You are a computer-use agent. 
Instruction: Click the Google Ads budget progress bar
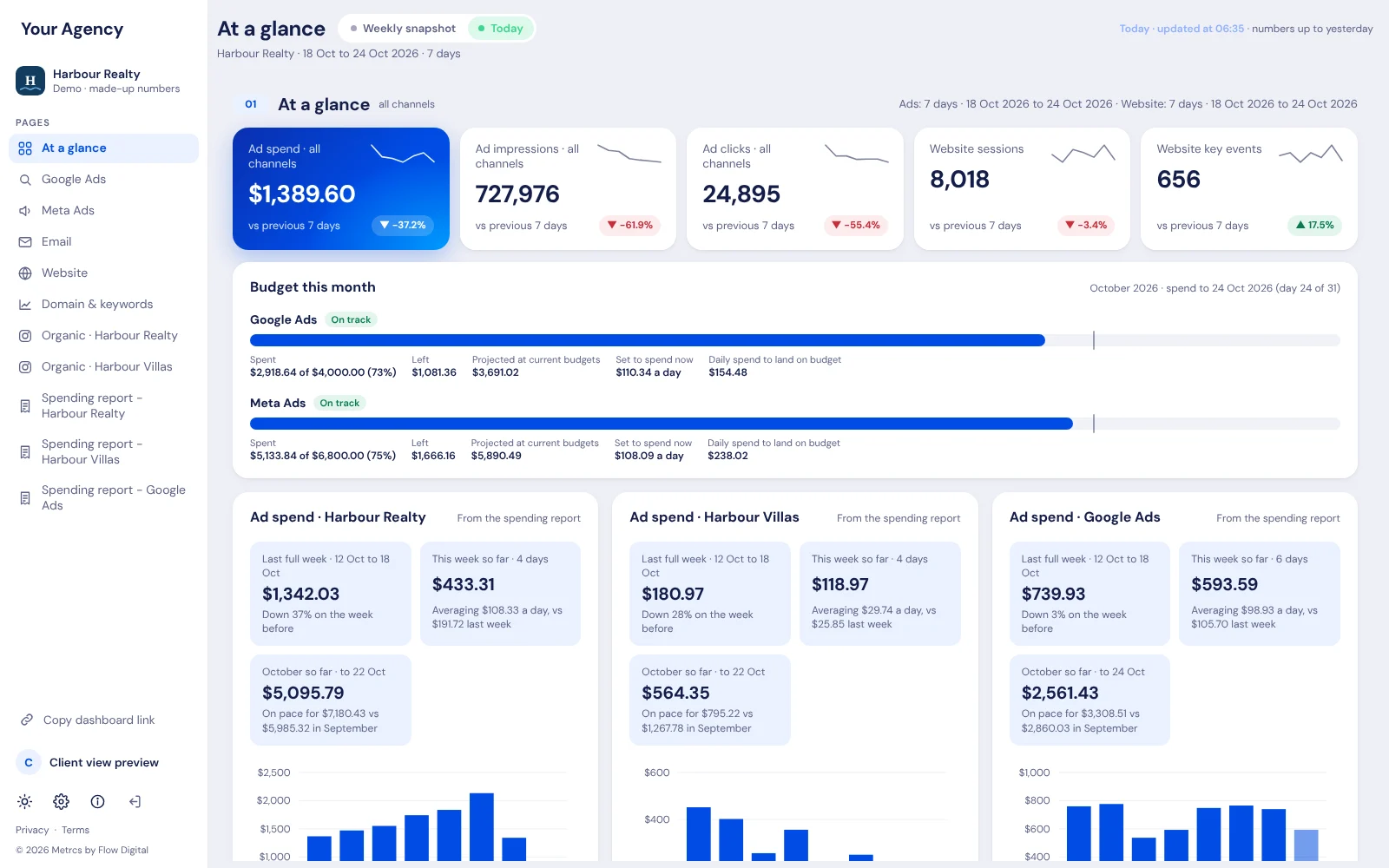click(795, 340)
